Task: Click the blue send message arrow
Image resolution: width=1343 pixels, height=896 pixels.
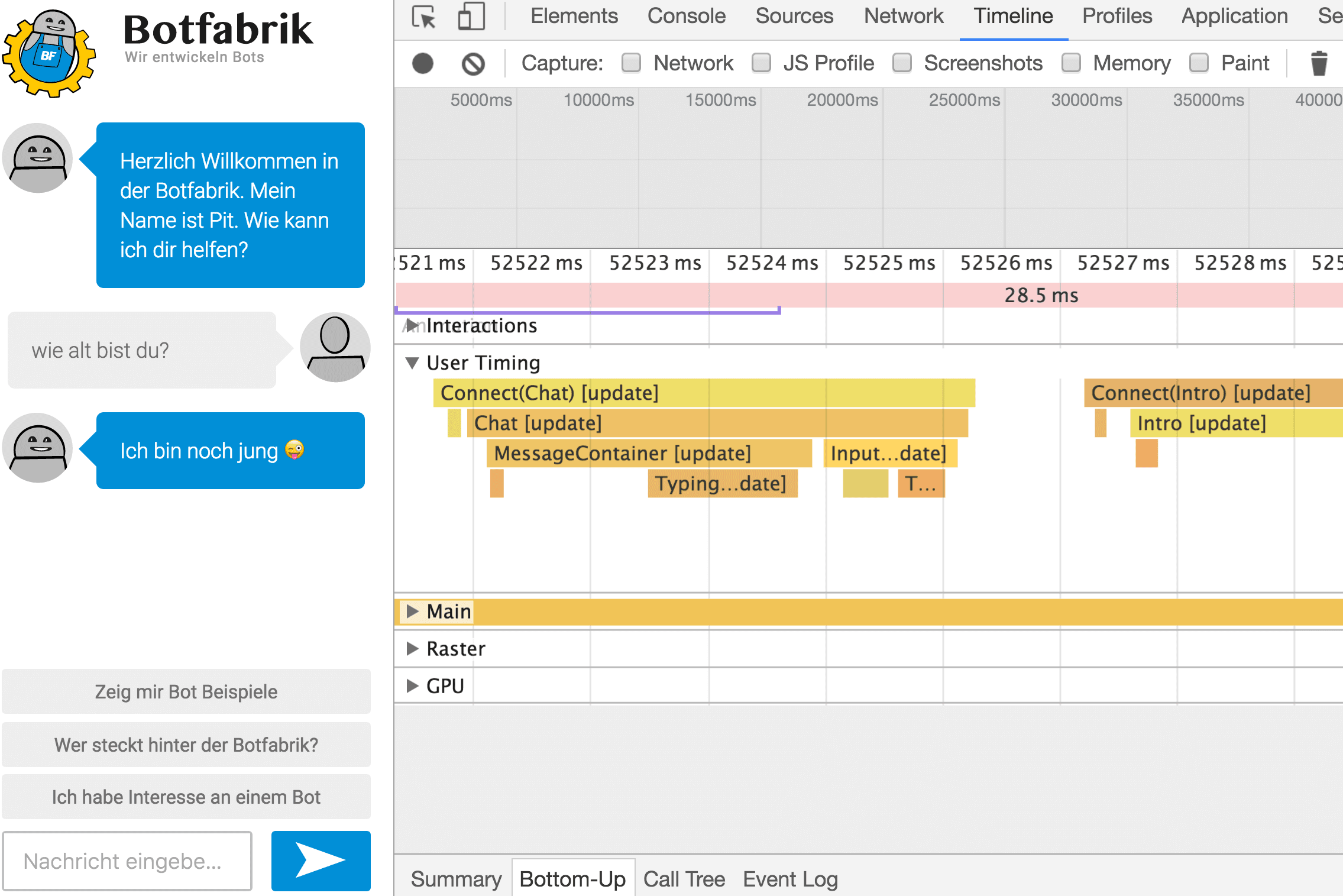Action: coord(321,861)
